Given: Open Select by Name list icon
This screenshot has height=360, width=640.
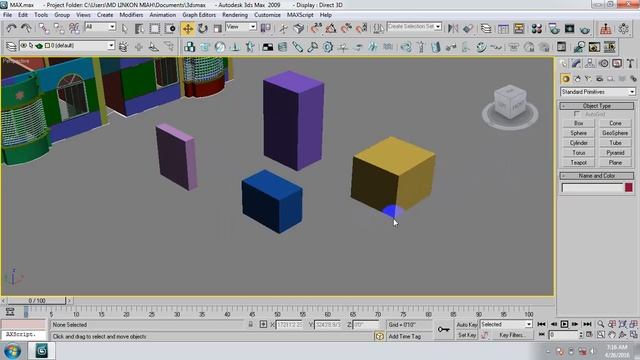Looking at the screenshot, I should [139, 28].
